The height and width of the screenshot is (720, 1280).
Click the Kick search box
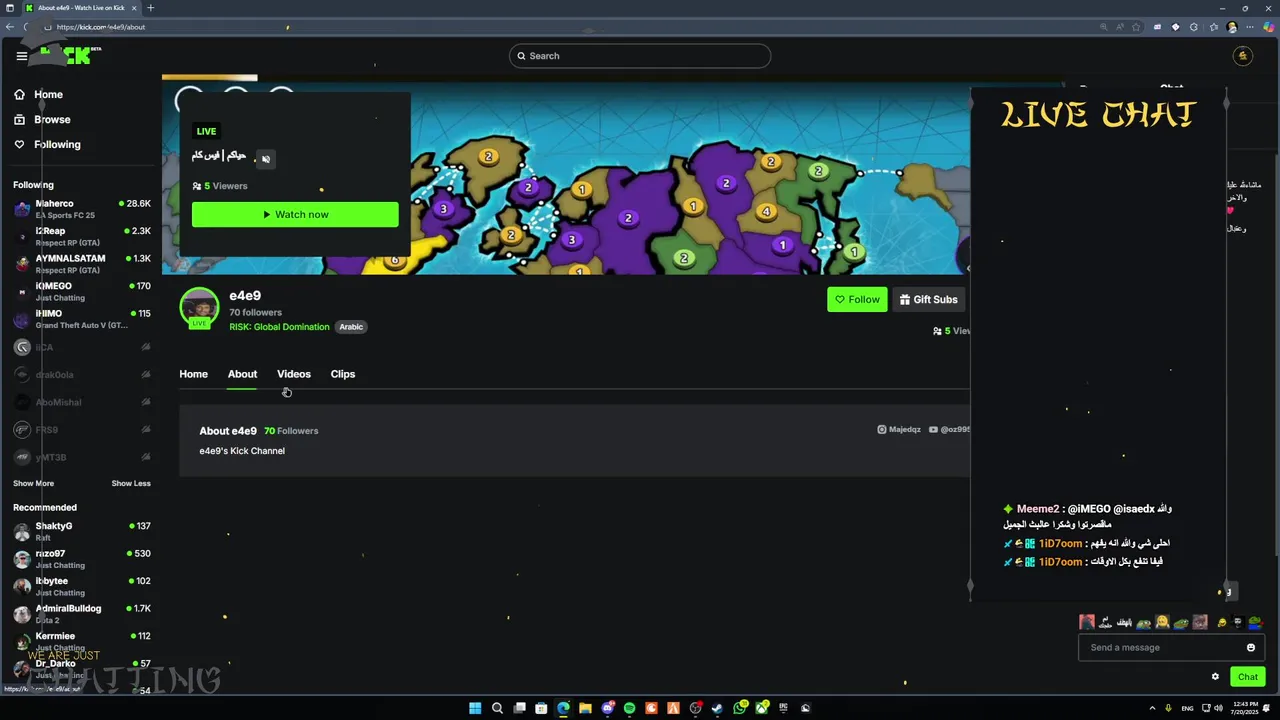[x=640, y=56]
